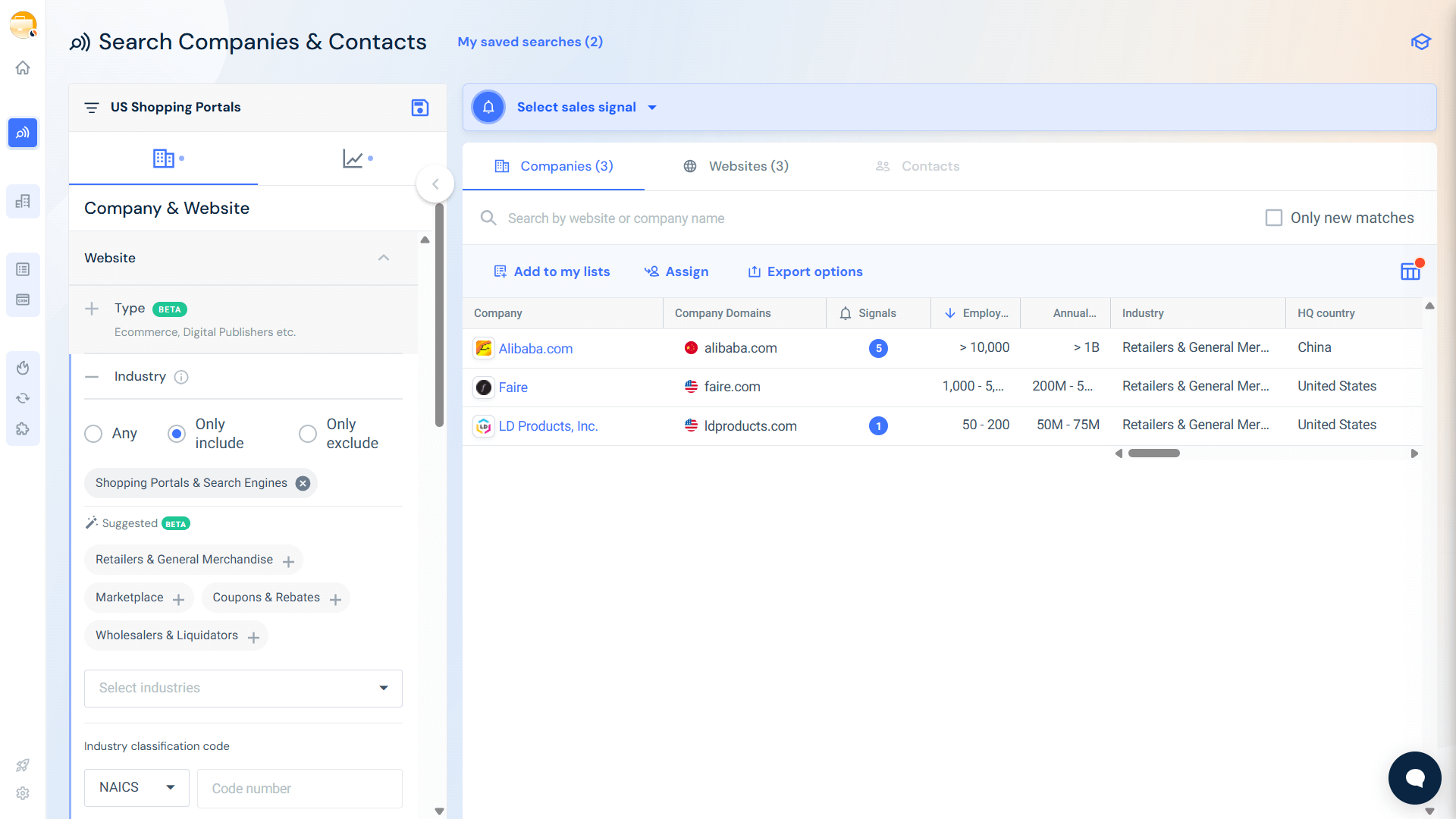Switch to the Websites (3) tab

(x=736, y=167)
